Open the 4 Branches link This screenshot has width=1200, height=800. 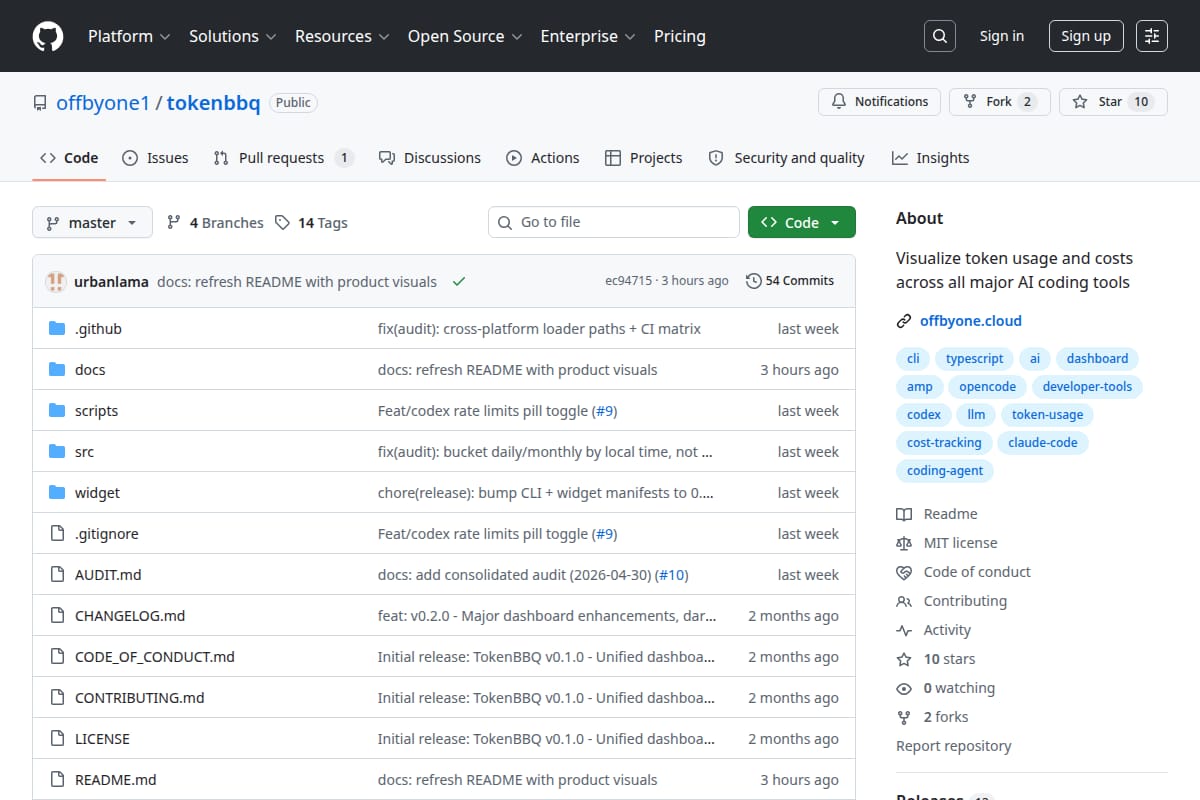pos(215,223)
